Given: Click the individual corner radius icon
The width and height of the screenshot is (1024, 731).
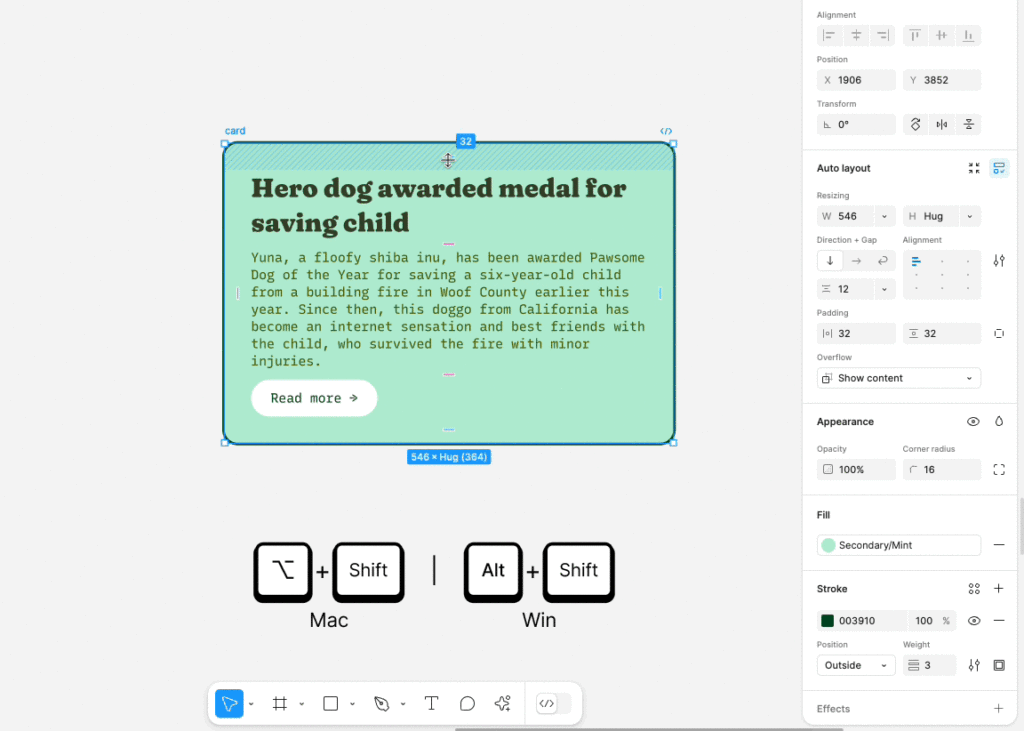Looking at the screenshot, I should click(999, 470).
